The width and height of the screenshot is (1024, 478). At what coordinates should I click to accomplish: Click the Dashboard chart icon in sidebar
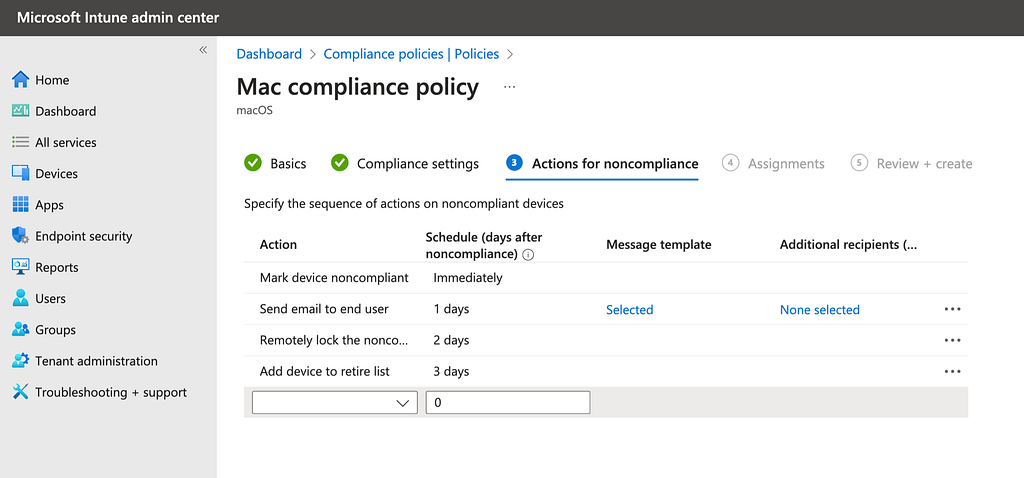(x=21, y=111)
